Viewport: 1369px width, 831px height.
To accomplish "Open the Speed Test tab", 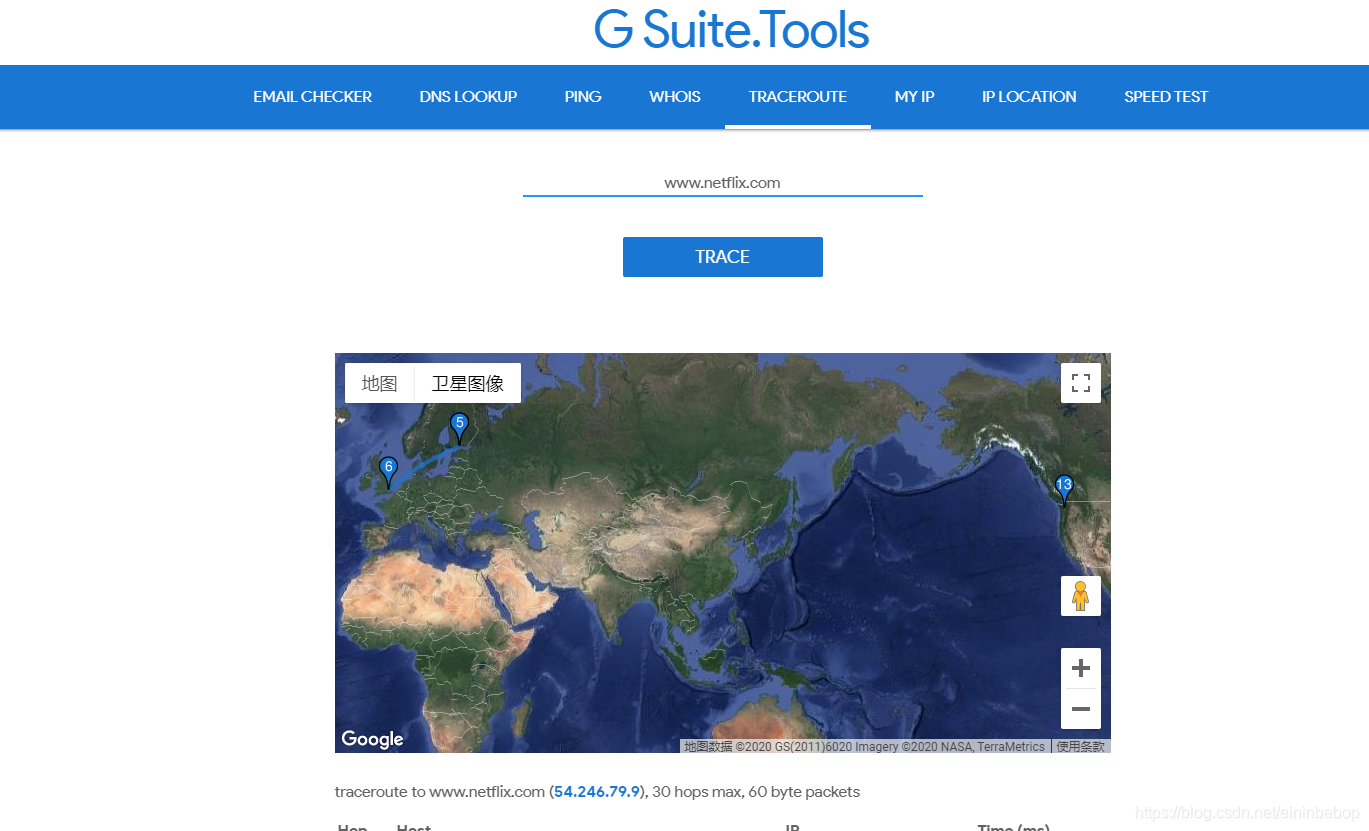I will (1166, 97).
